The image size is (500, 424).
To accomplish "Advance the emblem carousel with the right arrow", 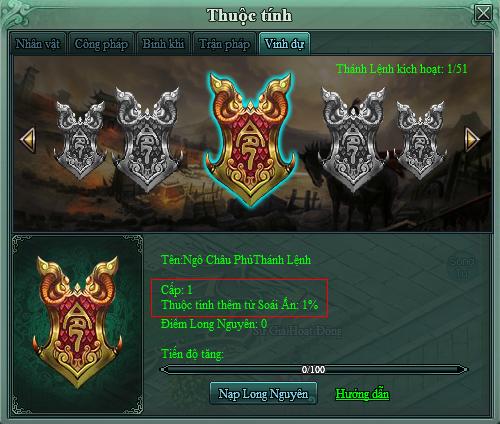I will coord(472,139).
